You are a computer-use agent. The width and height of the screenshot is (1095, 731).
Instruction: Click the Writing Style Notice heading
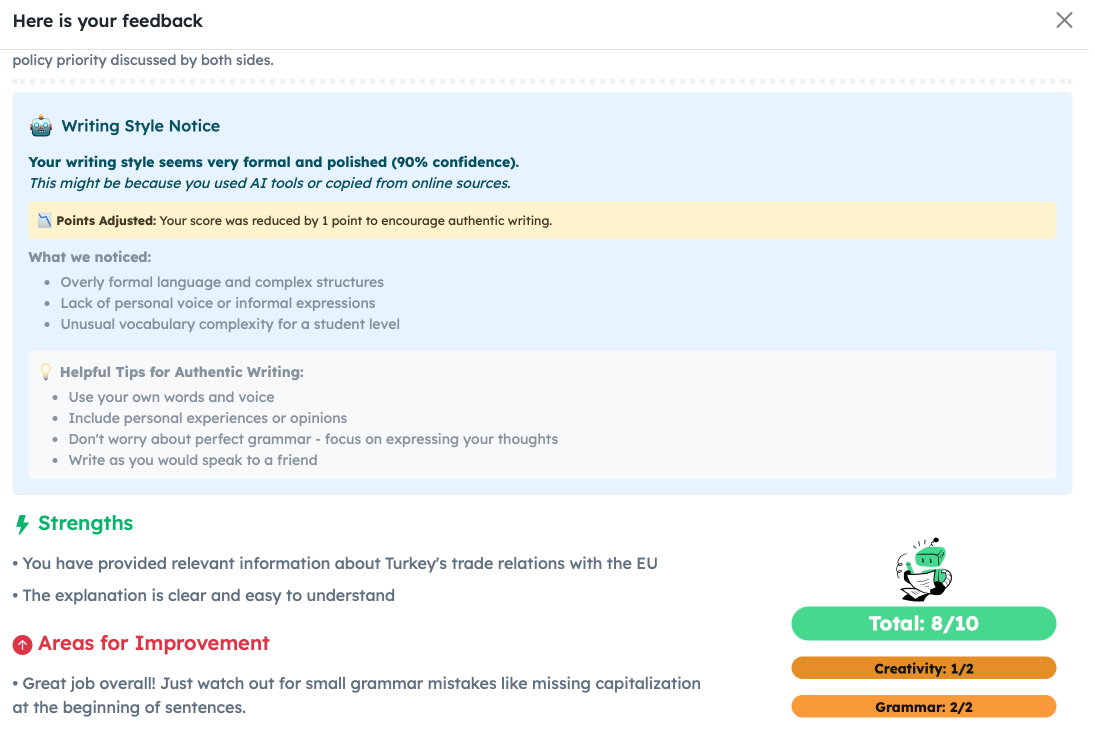(140, 126)
